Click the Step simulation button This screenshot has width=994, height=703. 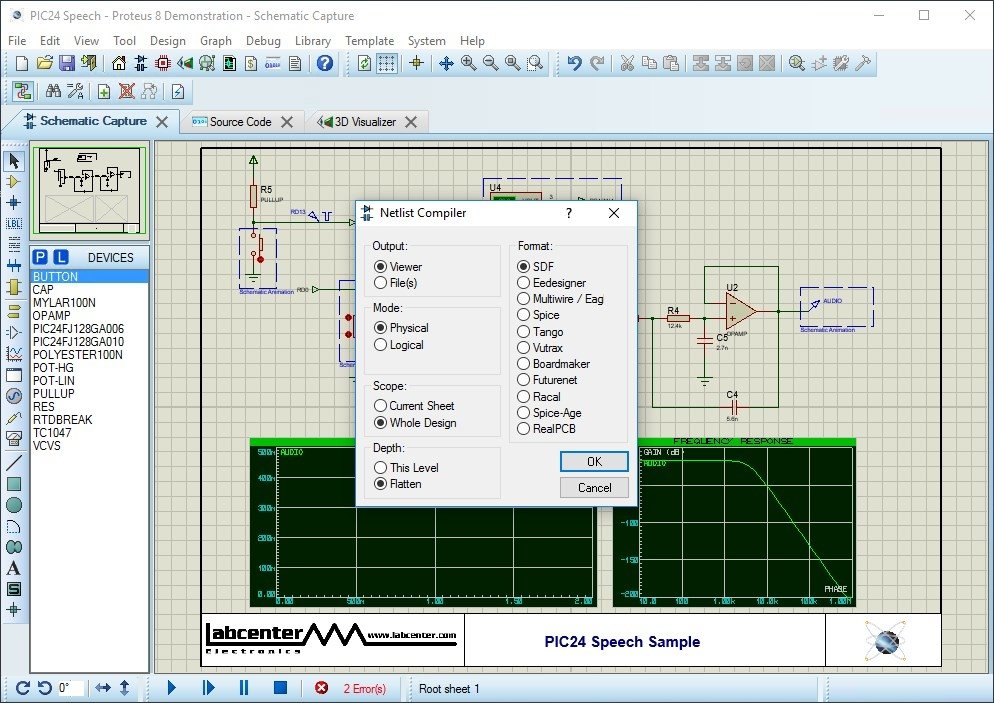(208, 688)
